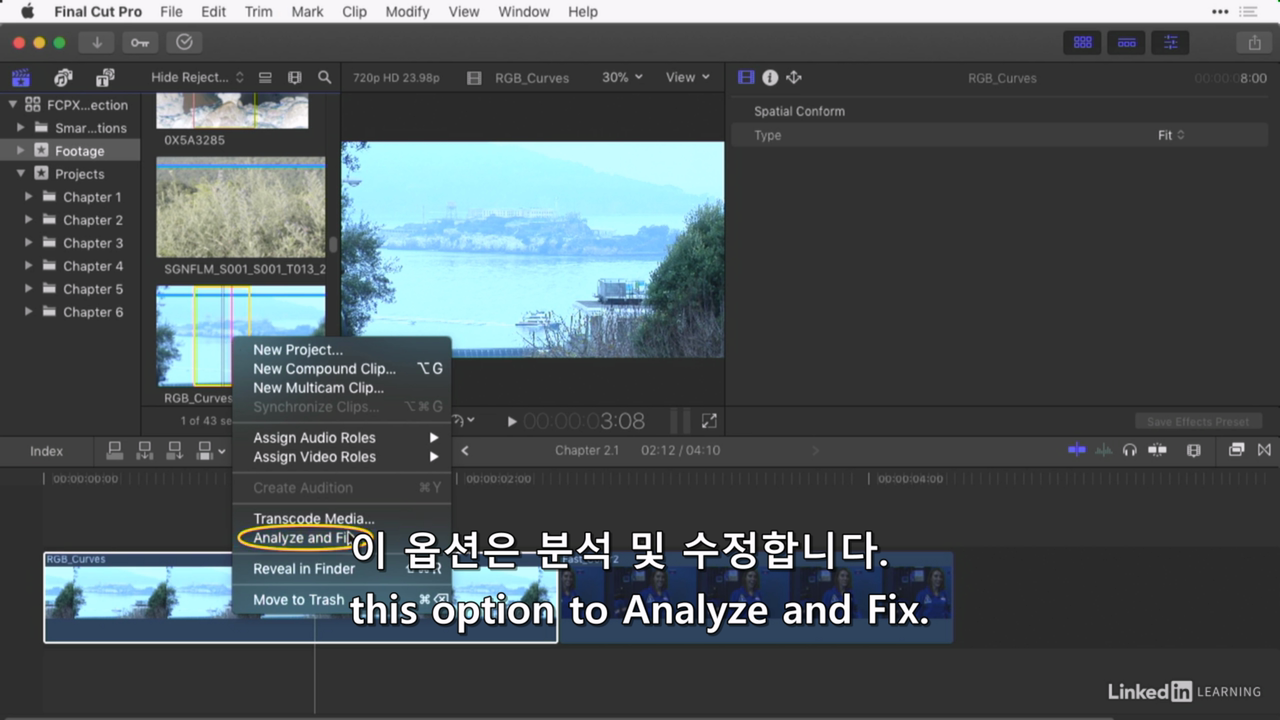Open the timeline Index button
The image size is (1280, 720).
tap(46, 451)
